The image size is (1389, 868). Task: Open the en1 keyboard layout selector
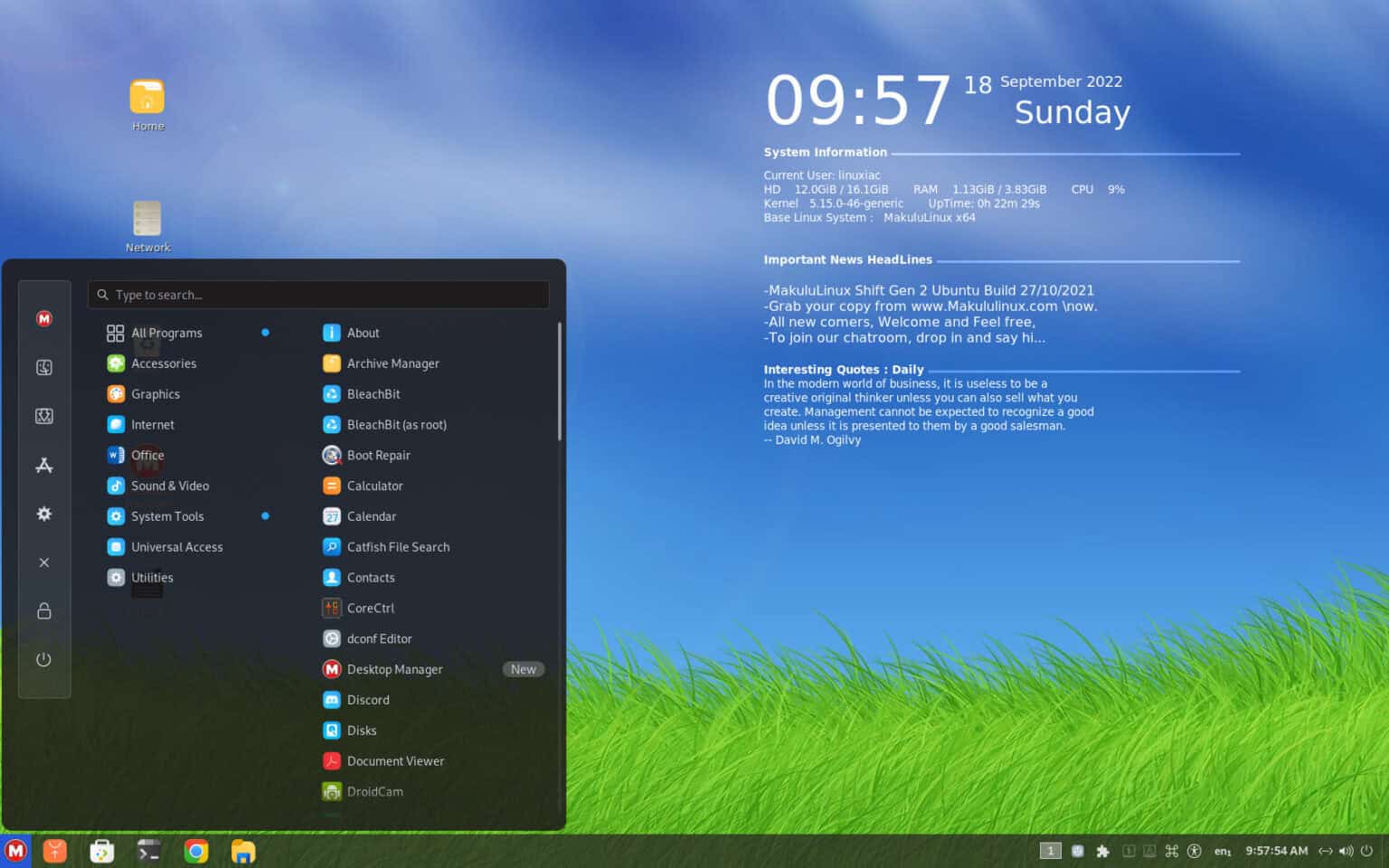(x=1223, y=851)
